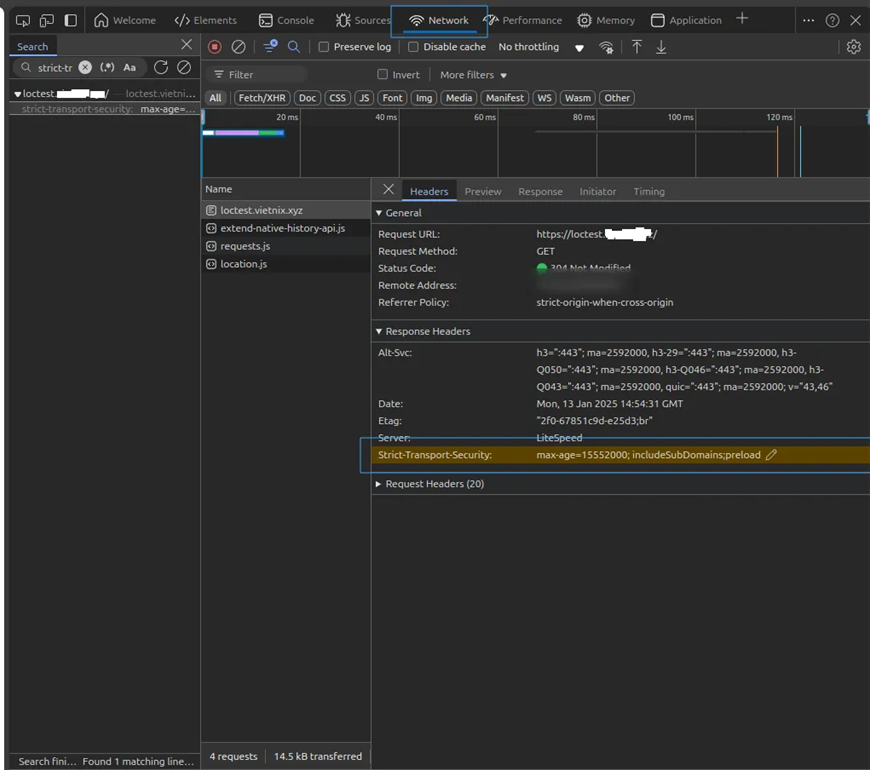Select the strict-transport-security search match

coord(105,109)
